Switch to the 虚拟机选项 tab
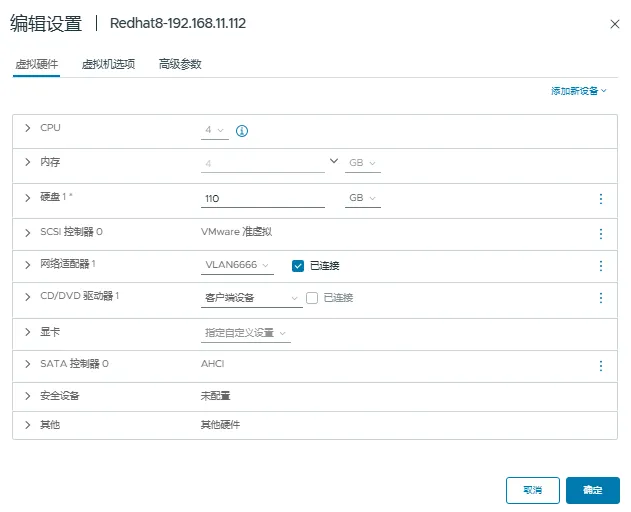The height and width of the screenshot is (512, 631). (108, 64)
